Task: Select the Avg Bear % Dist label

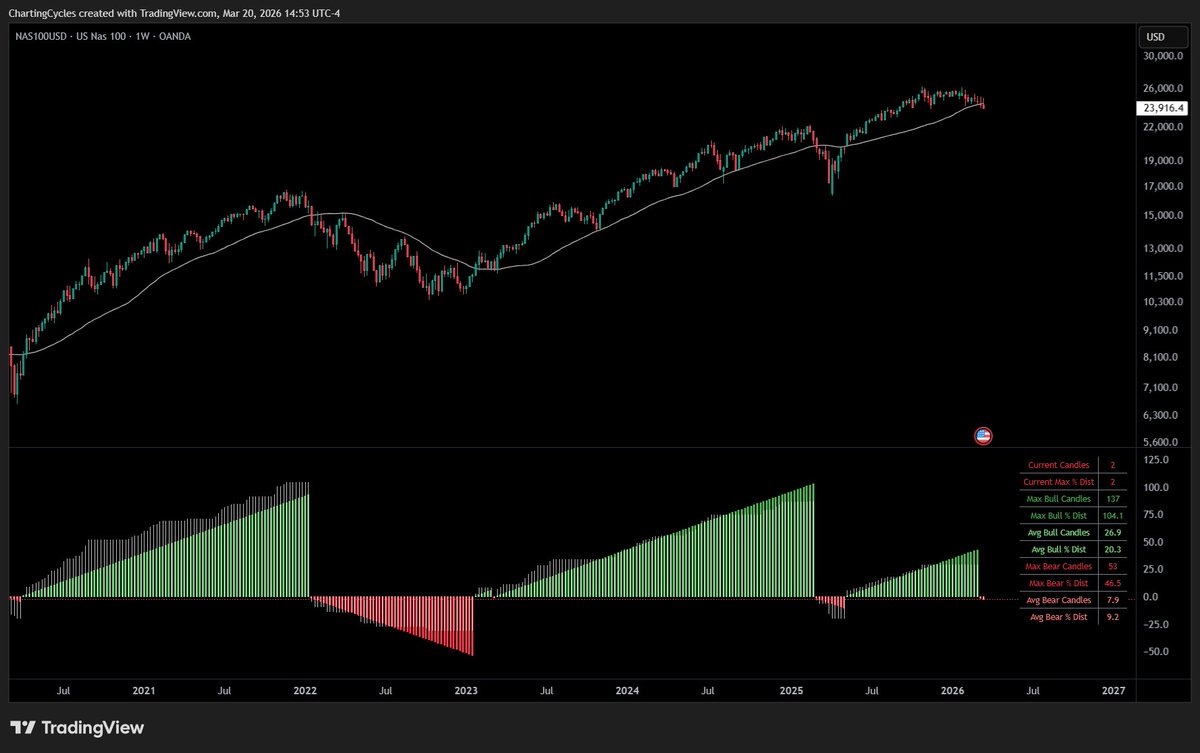Action: click(1059, 618)
